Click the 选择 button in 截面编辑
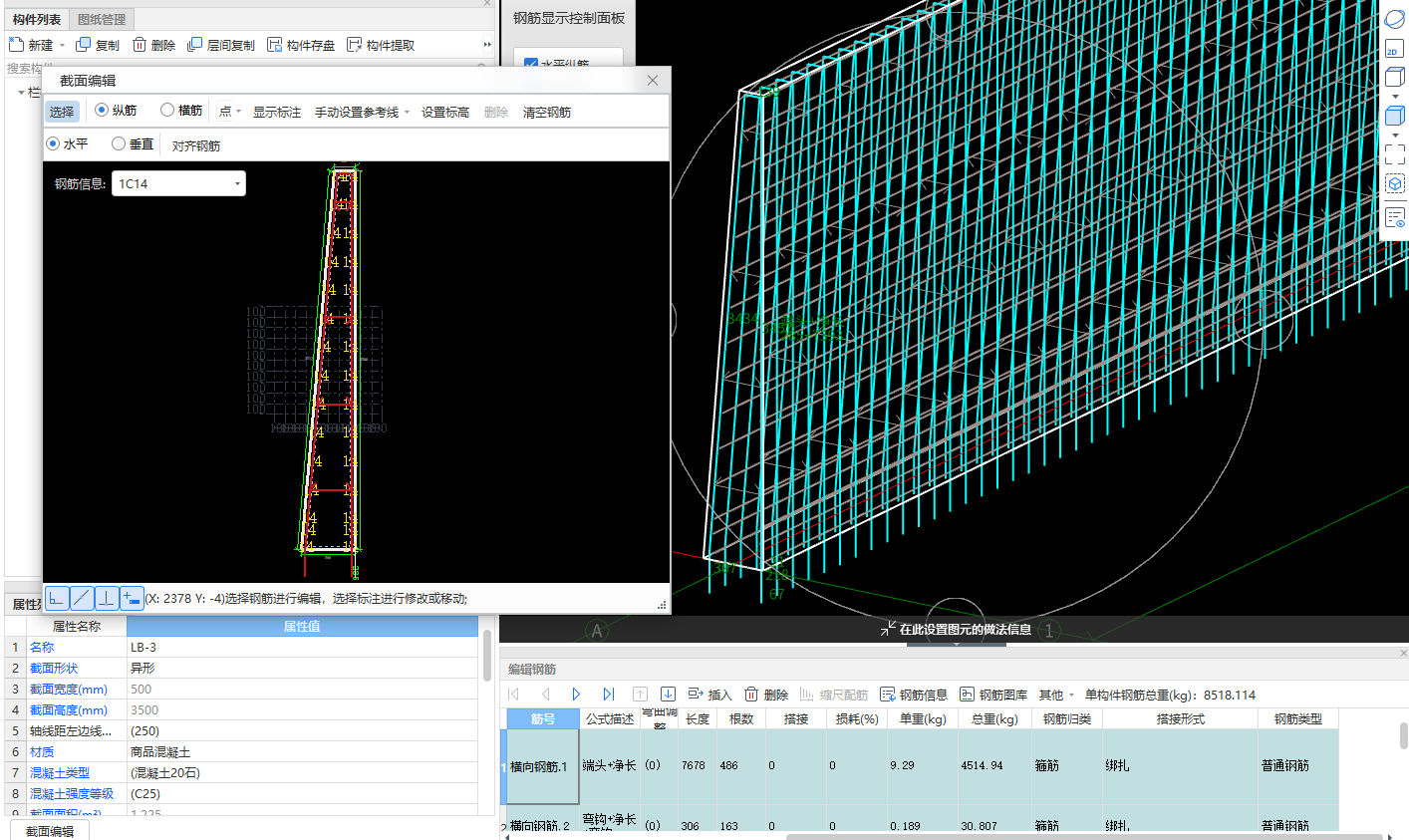This screenshot has height=840, width=1409. (62, 112)
